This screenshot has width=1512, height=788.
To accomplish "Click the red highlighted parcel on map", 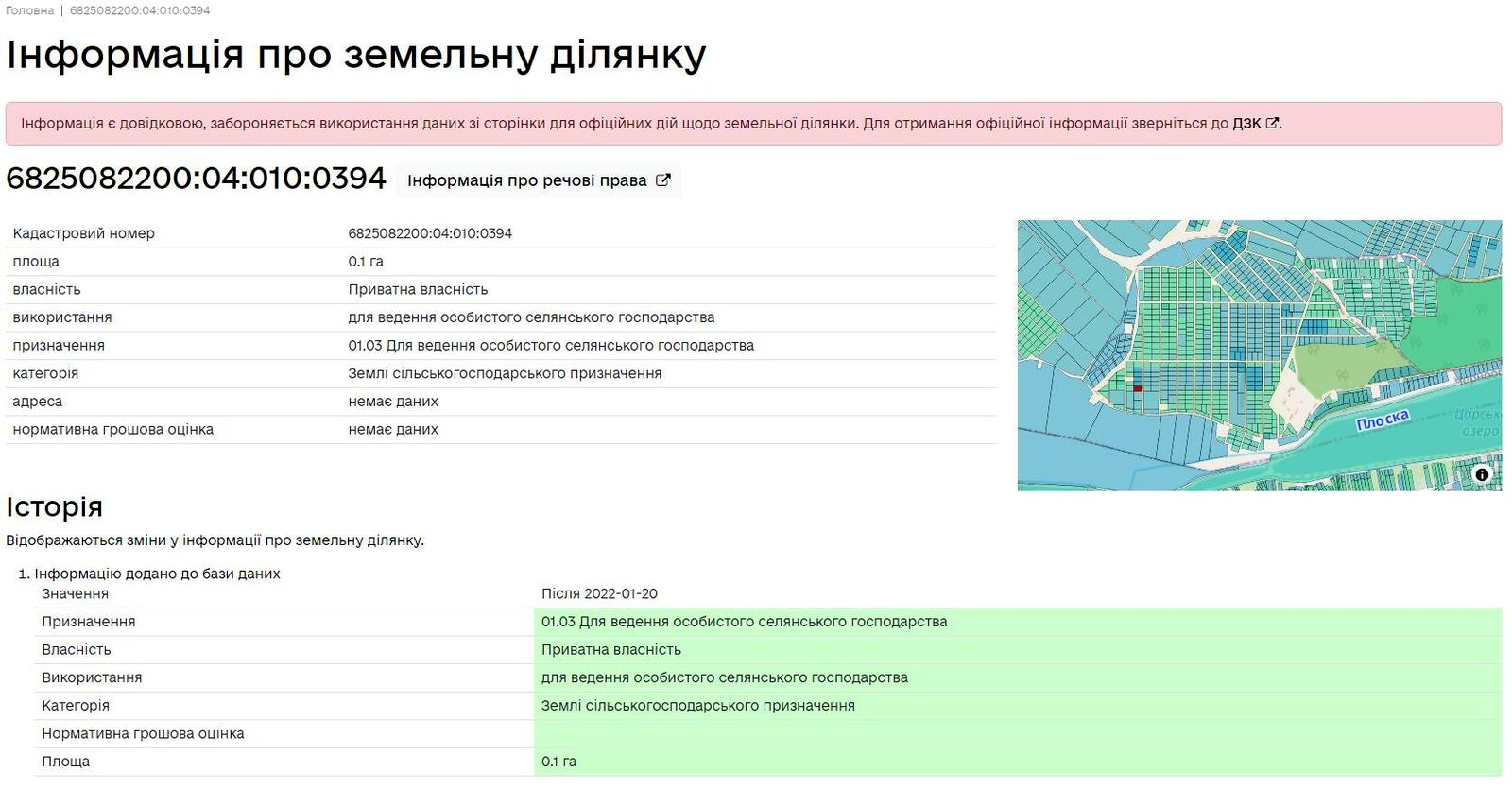I will 1138,388.
